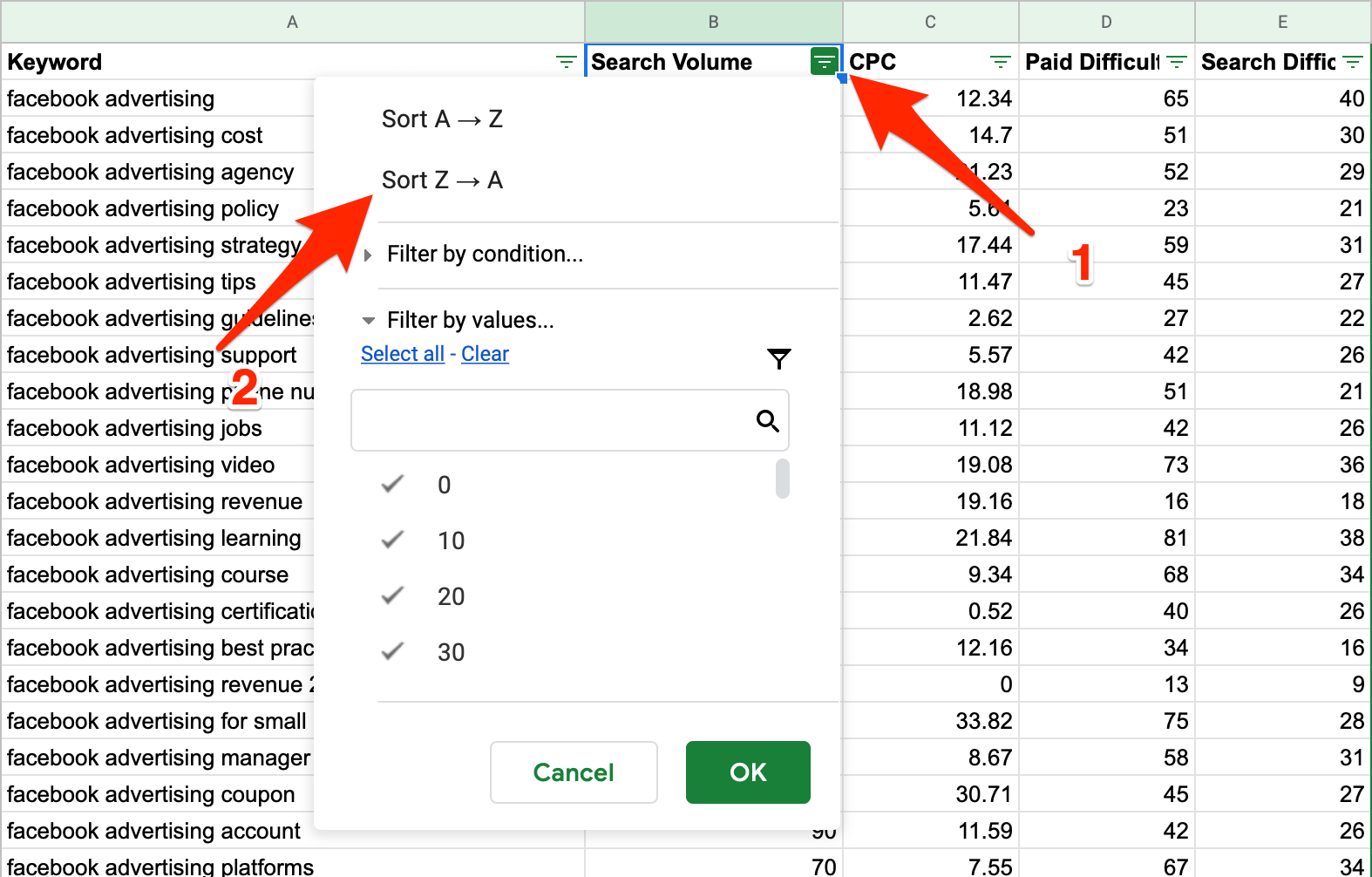Click the green Search Volume filter icon
This screenshot has height=877, width=1372.
[x=825, y=62]
